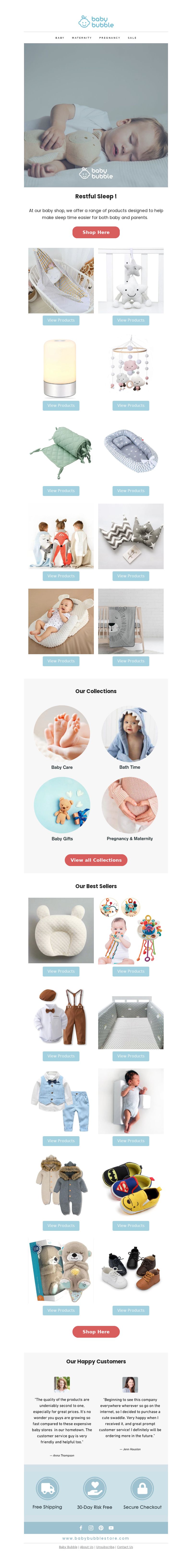Open the Instagram icon in footer

point(91,1528)
